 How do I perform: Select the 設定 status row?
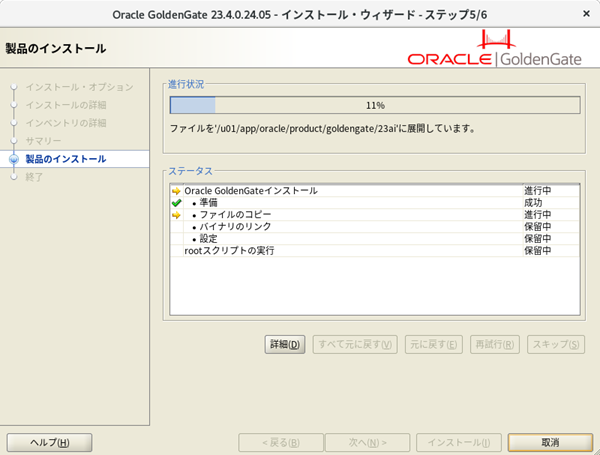click(375, 238)
